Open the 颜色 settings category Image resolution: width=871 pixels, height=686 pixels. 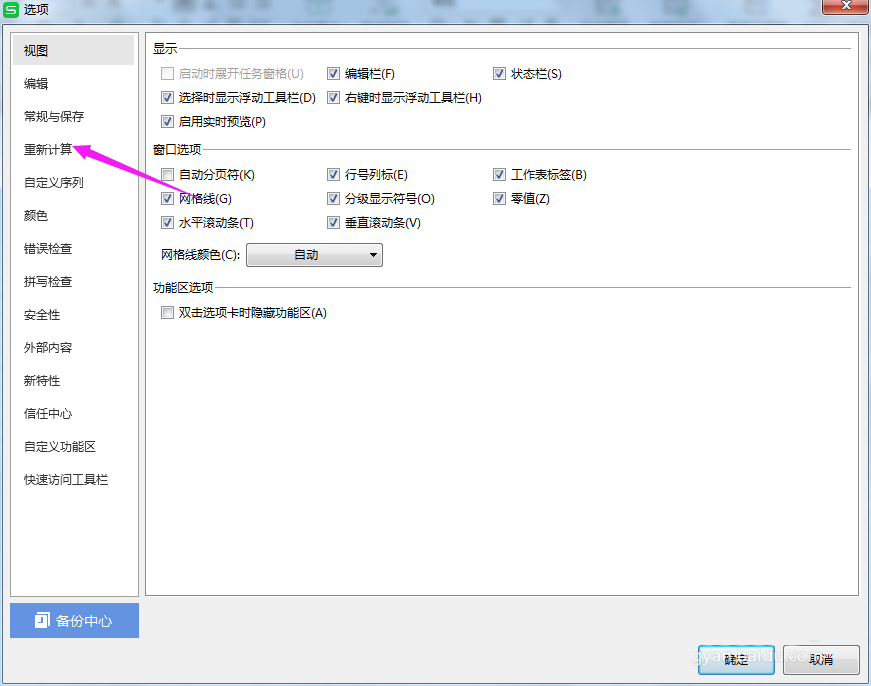[x=36, y=215]
